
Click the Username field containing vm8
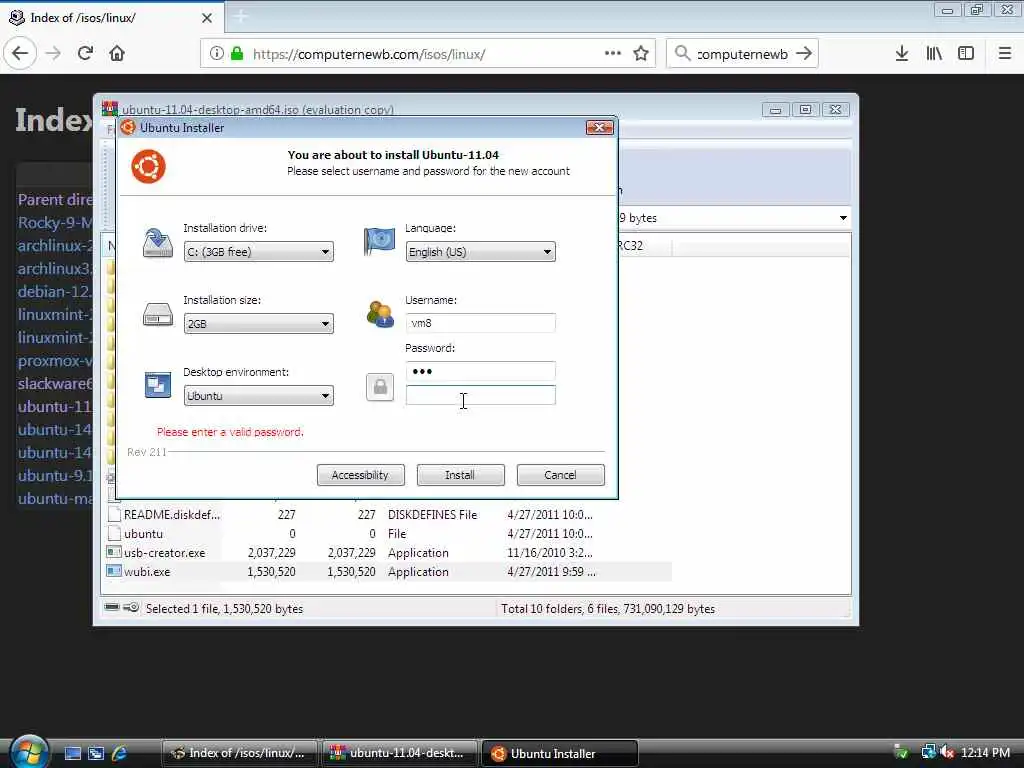481,323
